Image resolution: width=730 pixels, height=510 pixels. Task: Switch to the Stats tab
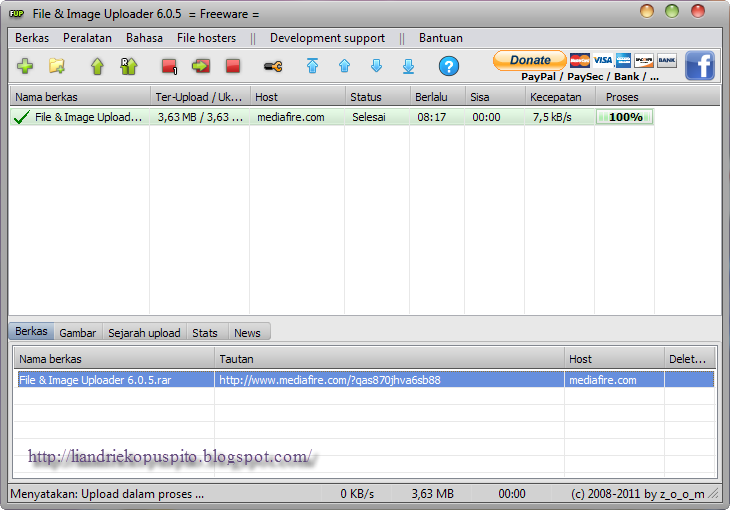tap(205, 333)
